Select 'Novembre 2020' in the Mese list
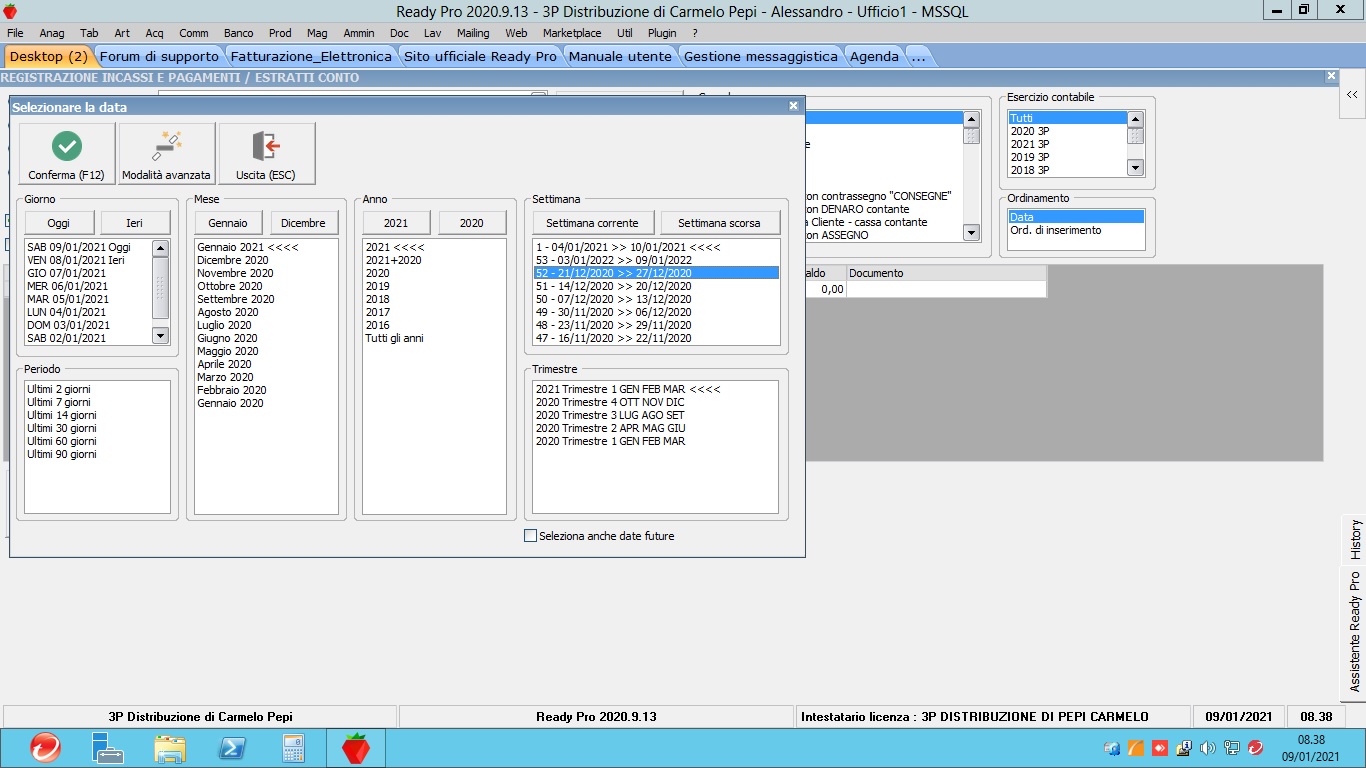This screenshot has height=768, width=1366. [x=267, y=273]
